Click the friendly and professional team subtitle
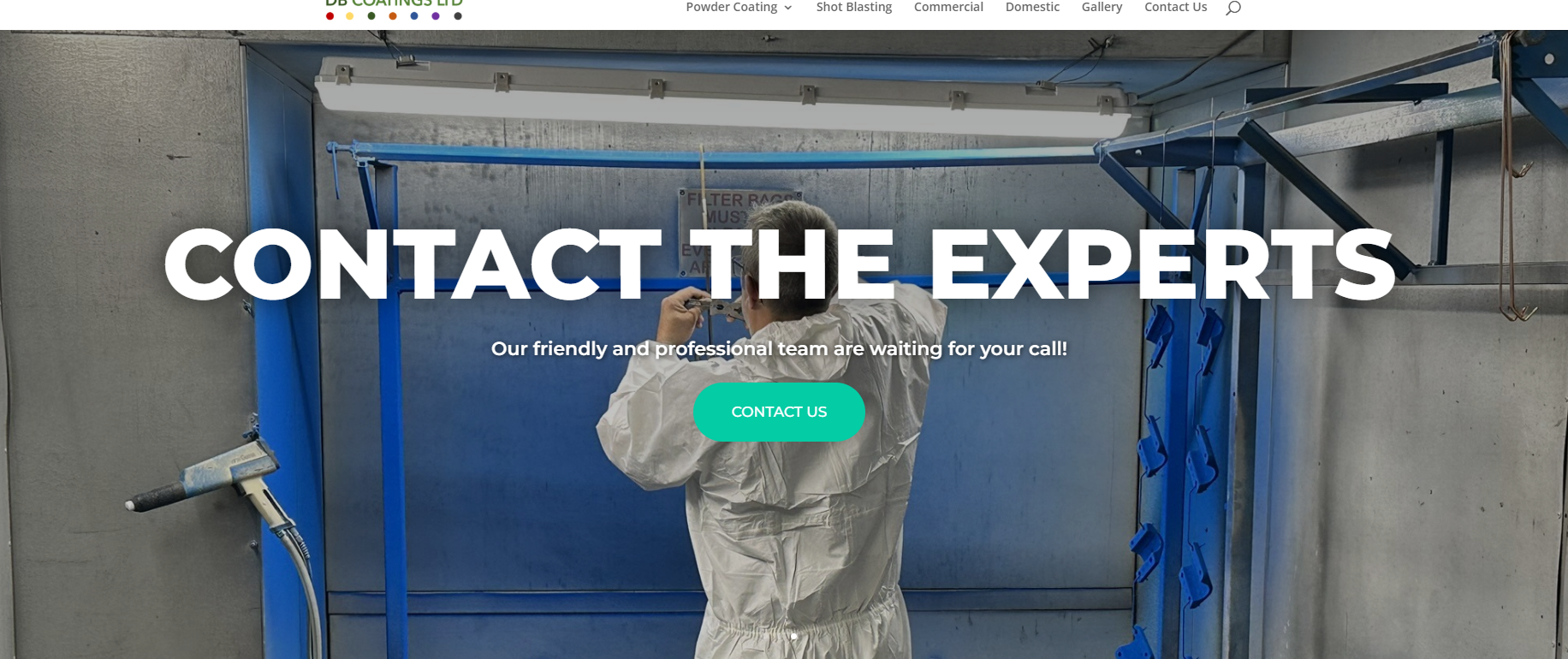 pyautogui.click(x=779, y=348)
